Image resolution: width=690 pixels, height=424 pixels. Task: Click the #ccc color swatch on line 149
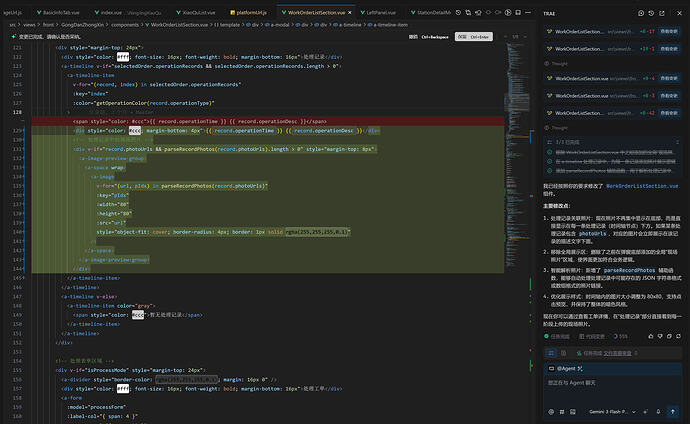[138, 315]
